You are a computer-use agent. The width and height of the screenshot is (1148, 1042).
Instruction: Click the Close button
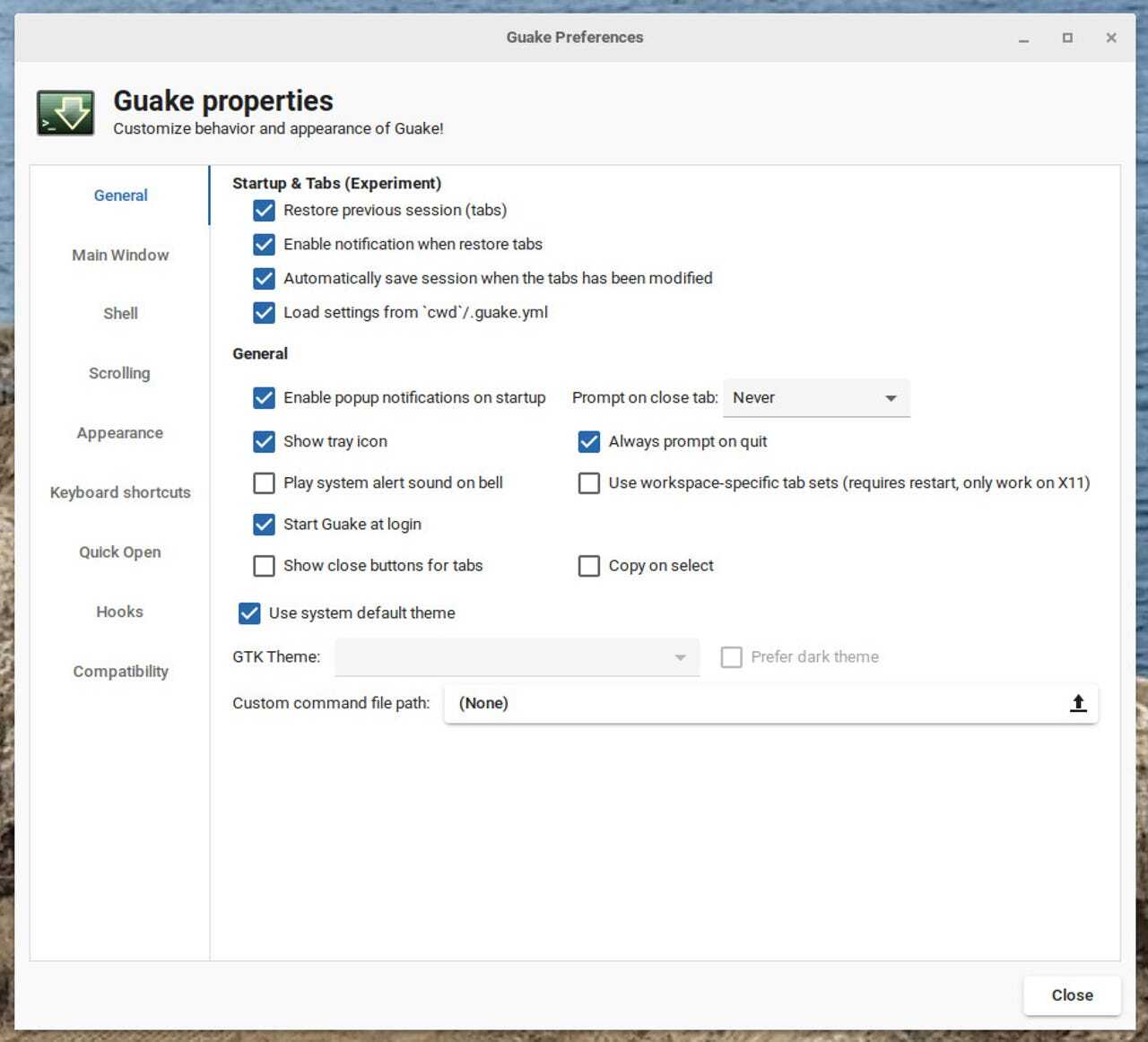pyautogui.click(x=1072, y=995)
